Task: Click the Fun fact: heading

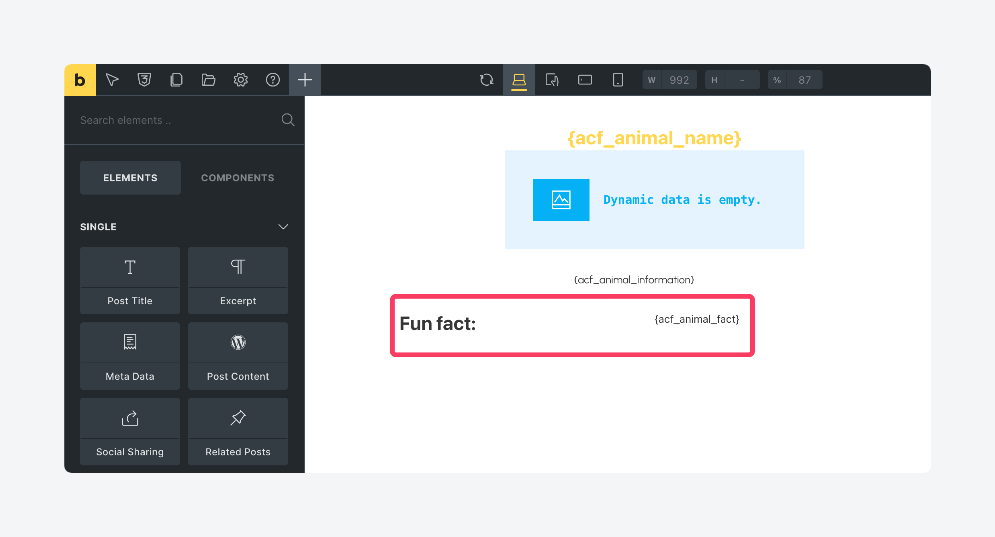Action: [437, 324]
